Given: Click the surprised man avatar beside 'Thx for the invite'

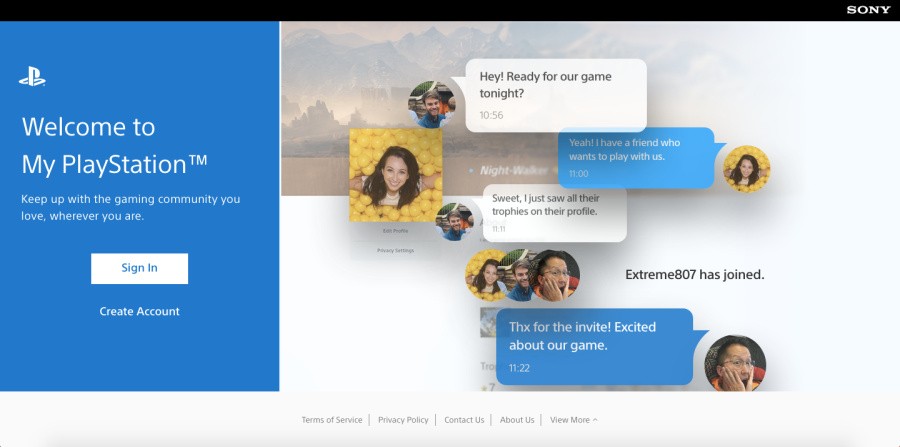Looking at the screenshot, I should click(735, 363).
